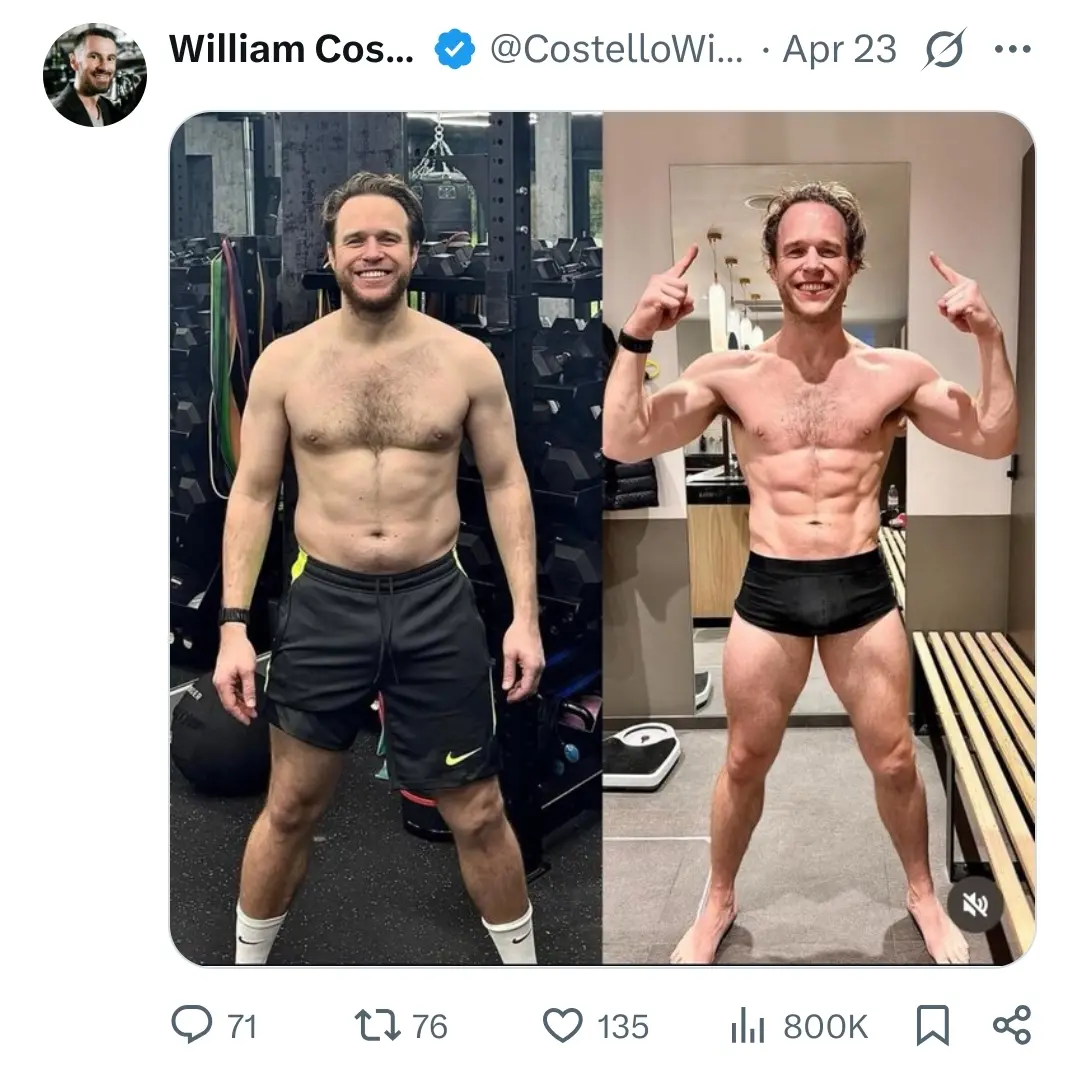
Task: Repost using the retweet arrows icon
Action: tap(377, 1025)
